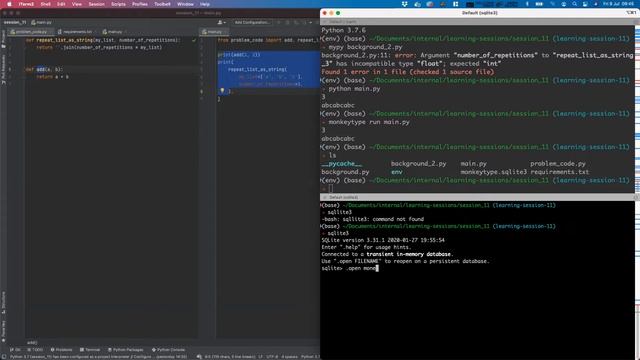Click the Default (sqlite3) window title

pyautogui.click(x=480, y=13)
